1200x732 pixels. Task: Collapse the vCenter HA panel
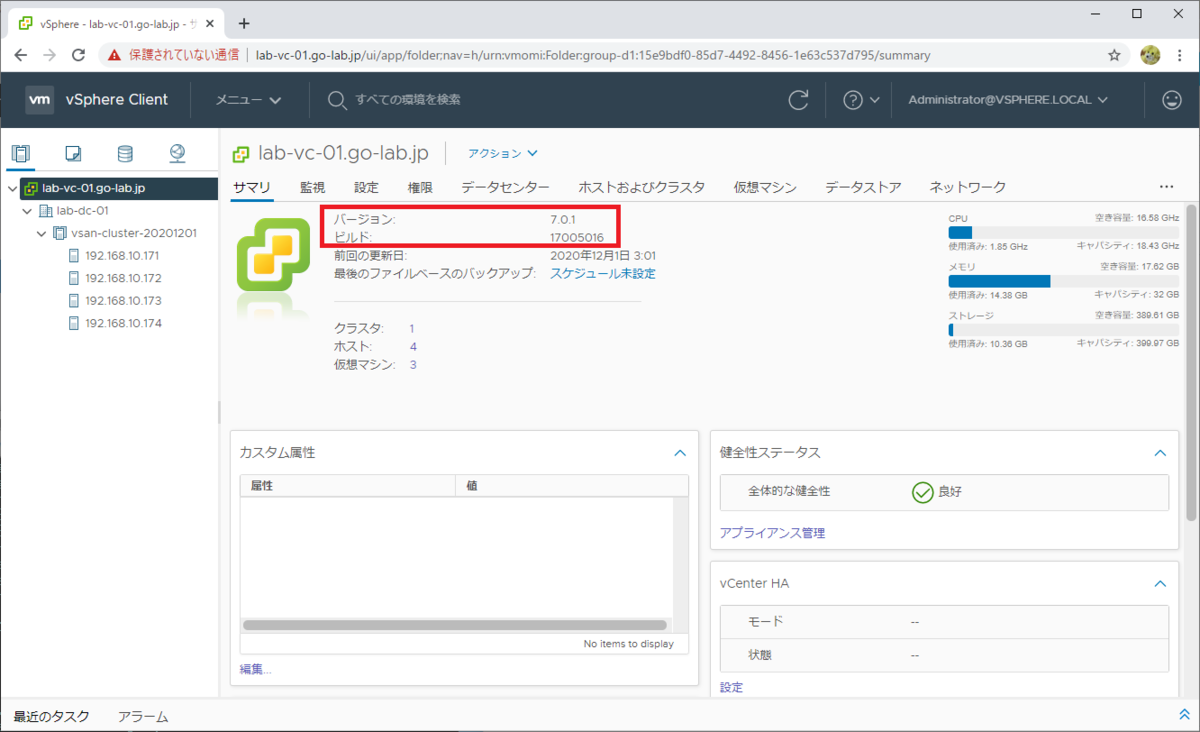(1160, 583)
